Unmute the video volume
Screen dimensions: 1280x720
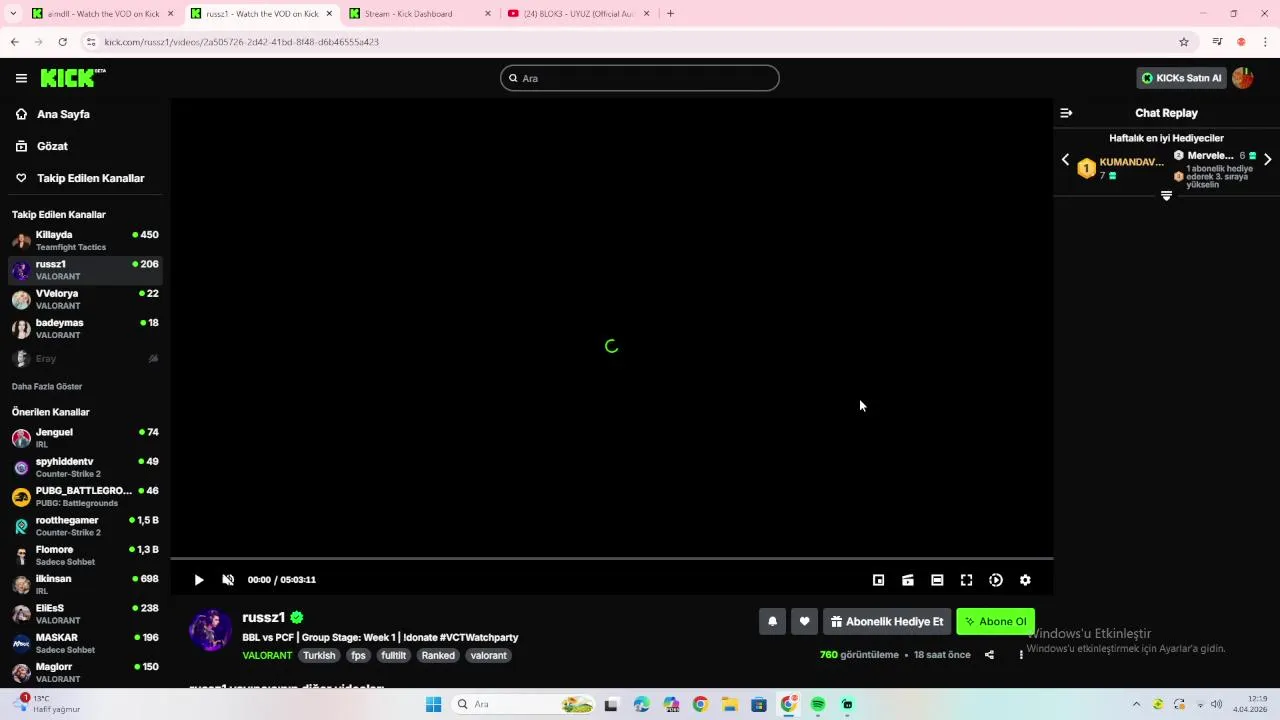228,580
